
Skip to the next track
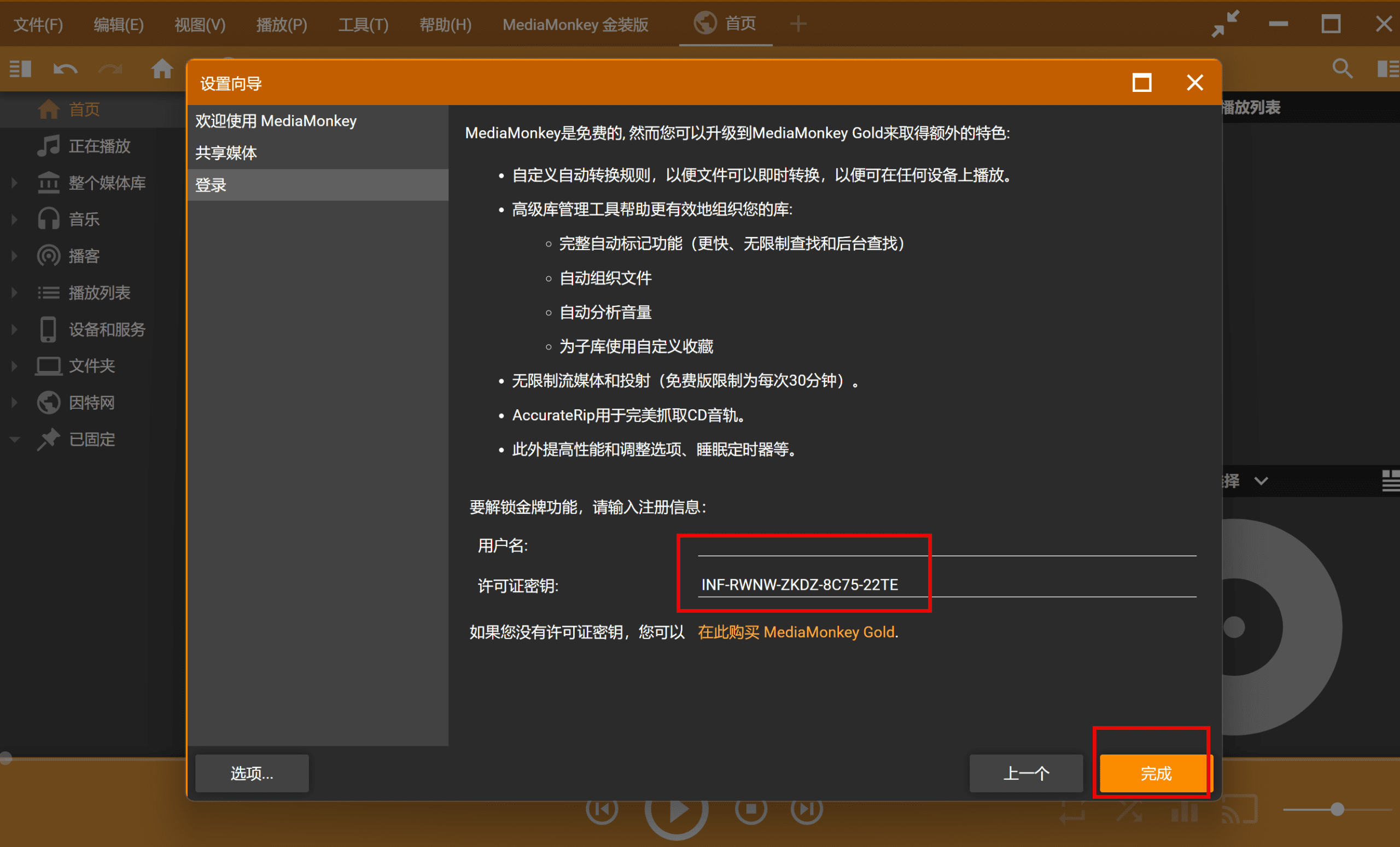coord(806,809)
